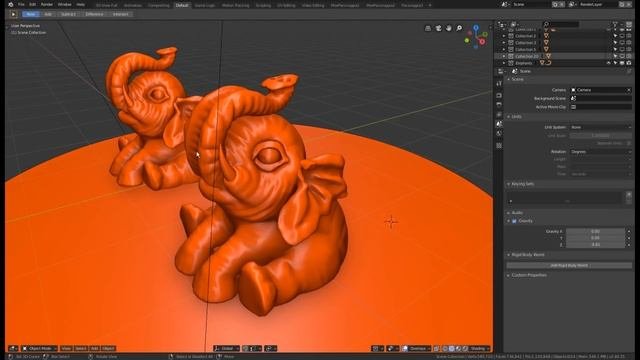The height and width of the screenshot is (360, 640).
Task: Choose the Add selection mode button
Action: tap(48, 14)
